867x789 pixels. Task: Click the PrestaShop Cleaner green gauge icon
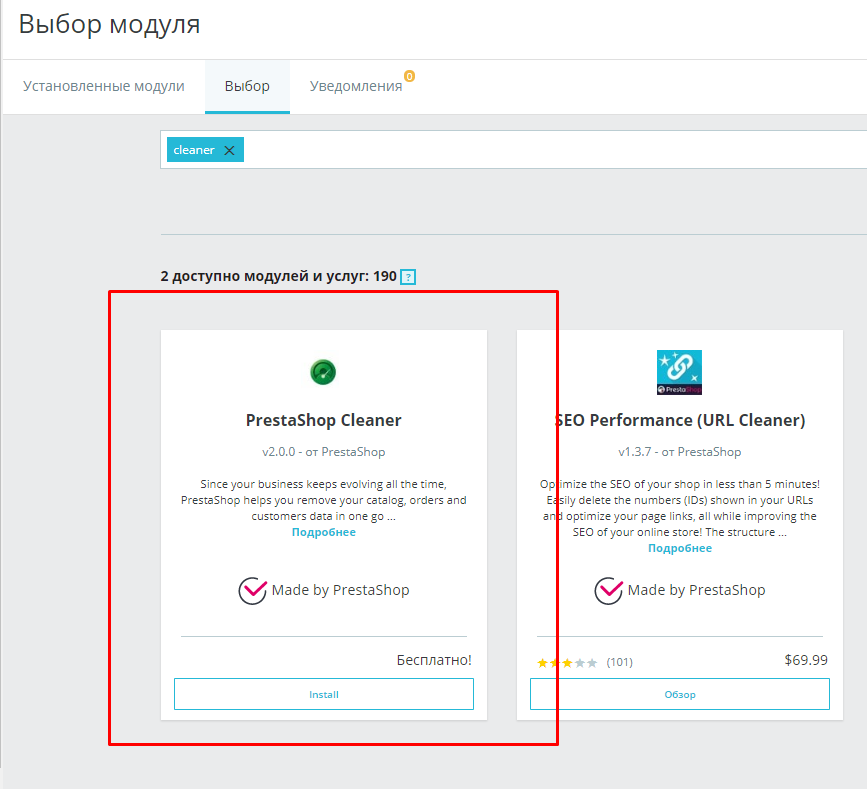pos(323,372)
